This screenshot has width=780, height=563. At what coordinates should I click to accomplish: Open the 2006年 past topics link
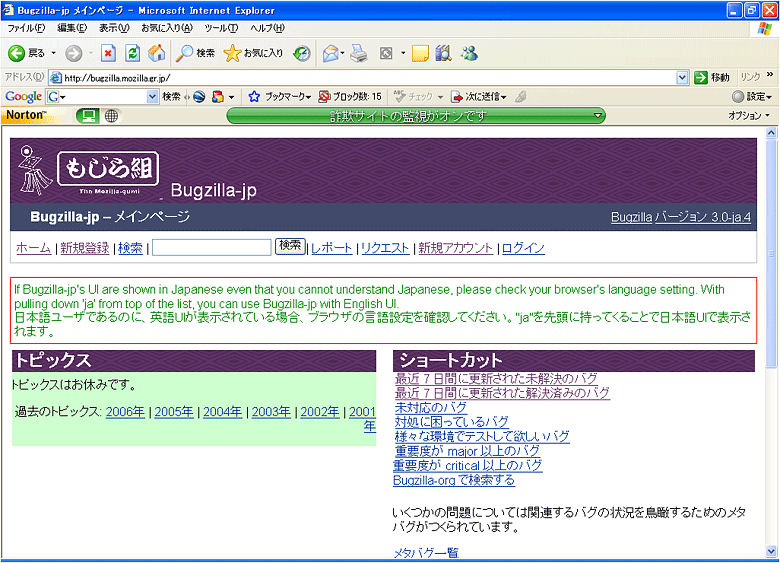pos(125,412)
